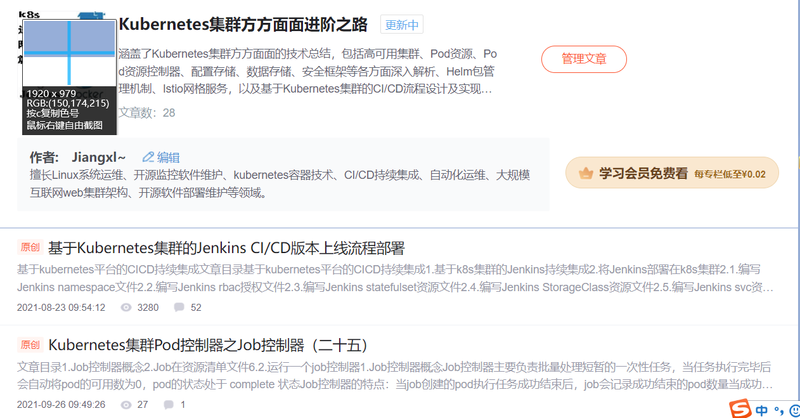The image size is (800, 418).
Task: Click the emoji face icon in the IME bar
Action: (x=794, y=410)
